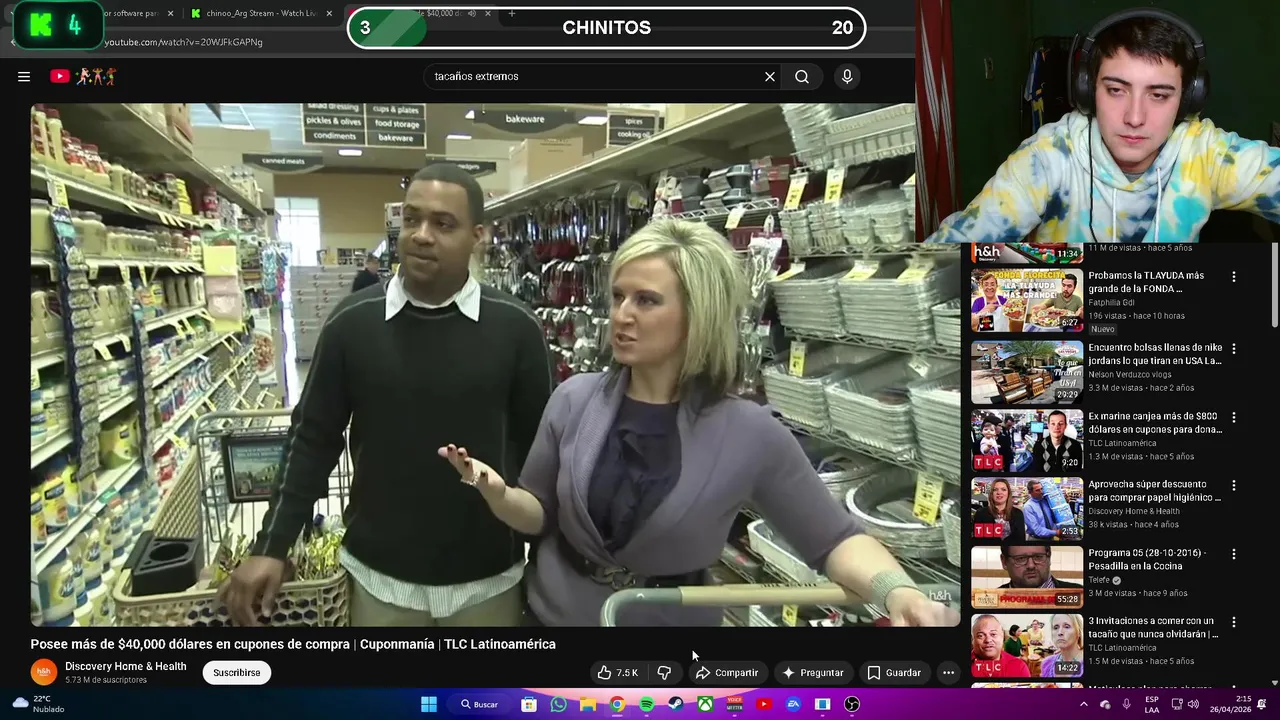The width and height of the screenshot is (1280, 720).
Task: Open Spotify from the taskbar
Action: click(x=646, y=704)
